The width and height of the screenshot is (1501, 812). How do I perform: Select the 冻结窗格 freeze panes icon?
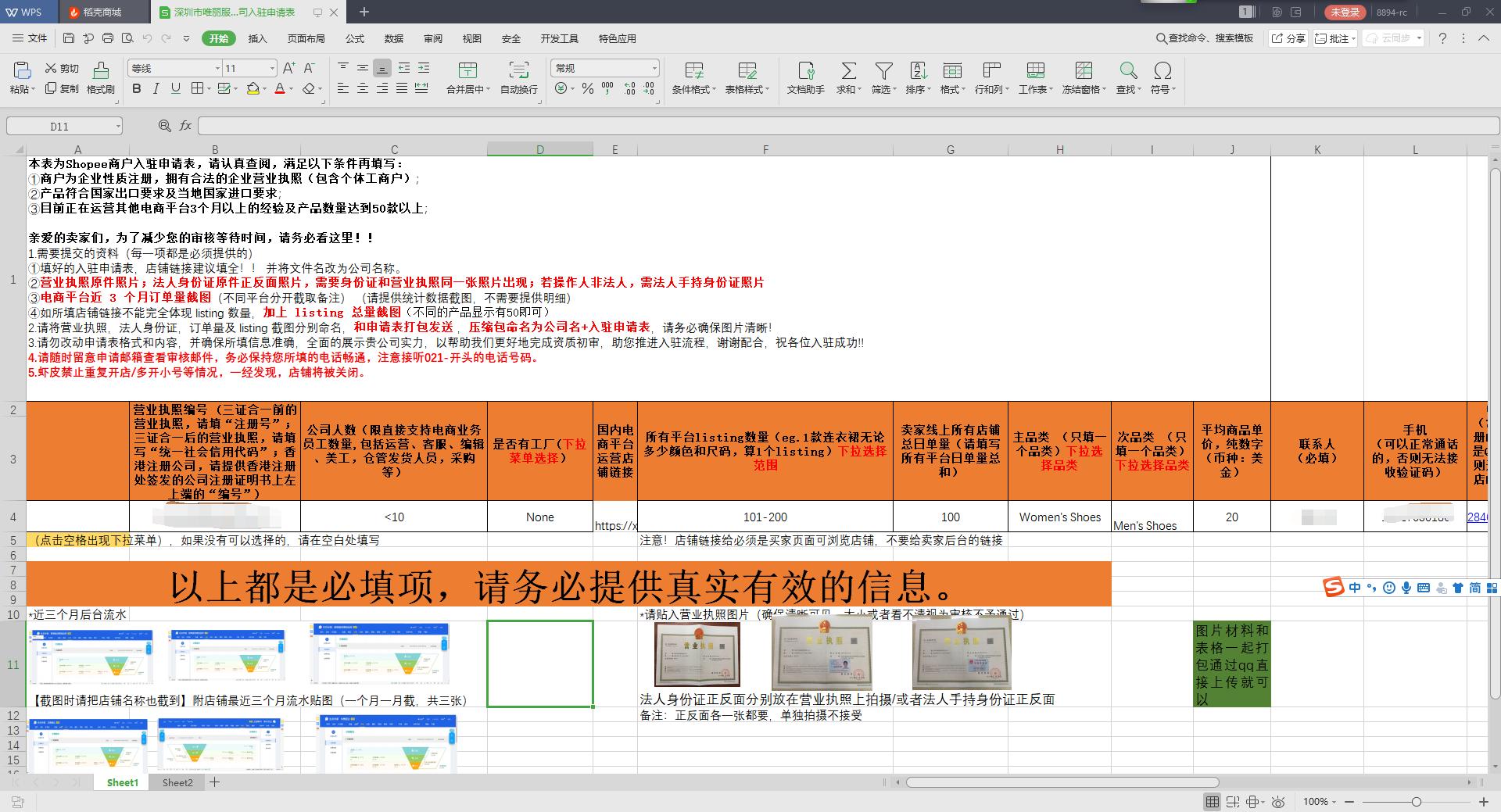coord(1083,78)
